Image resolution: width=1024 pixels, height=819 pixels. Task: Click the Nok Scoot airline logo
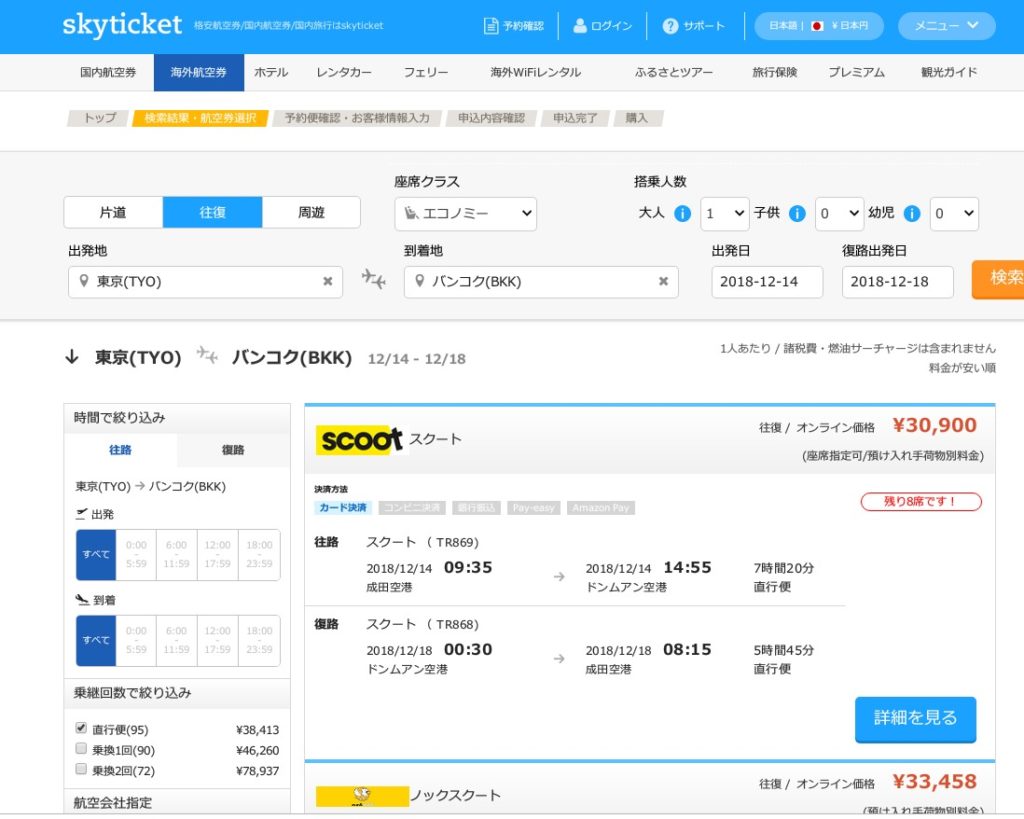(x=362, y=796)
